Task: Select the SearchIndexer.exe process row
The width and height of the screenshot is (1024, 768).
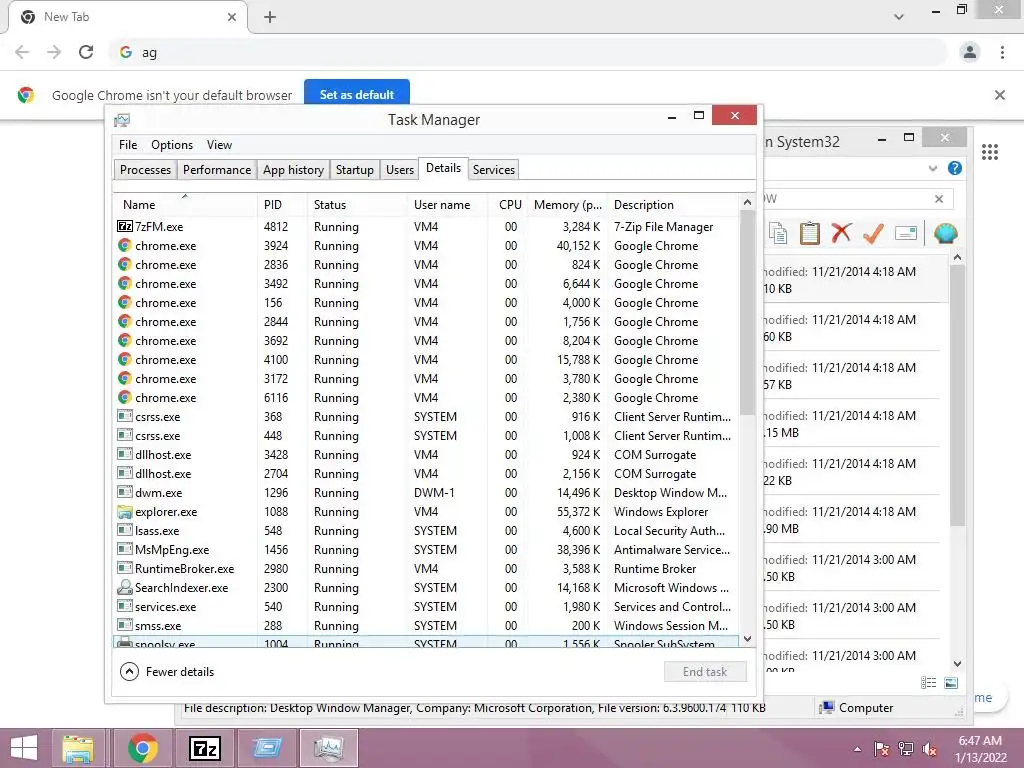Action: [426, 588]
